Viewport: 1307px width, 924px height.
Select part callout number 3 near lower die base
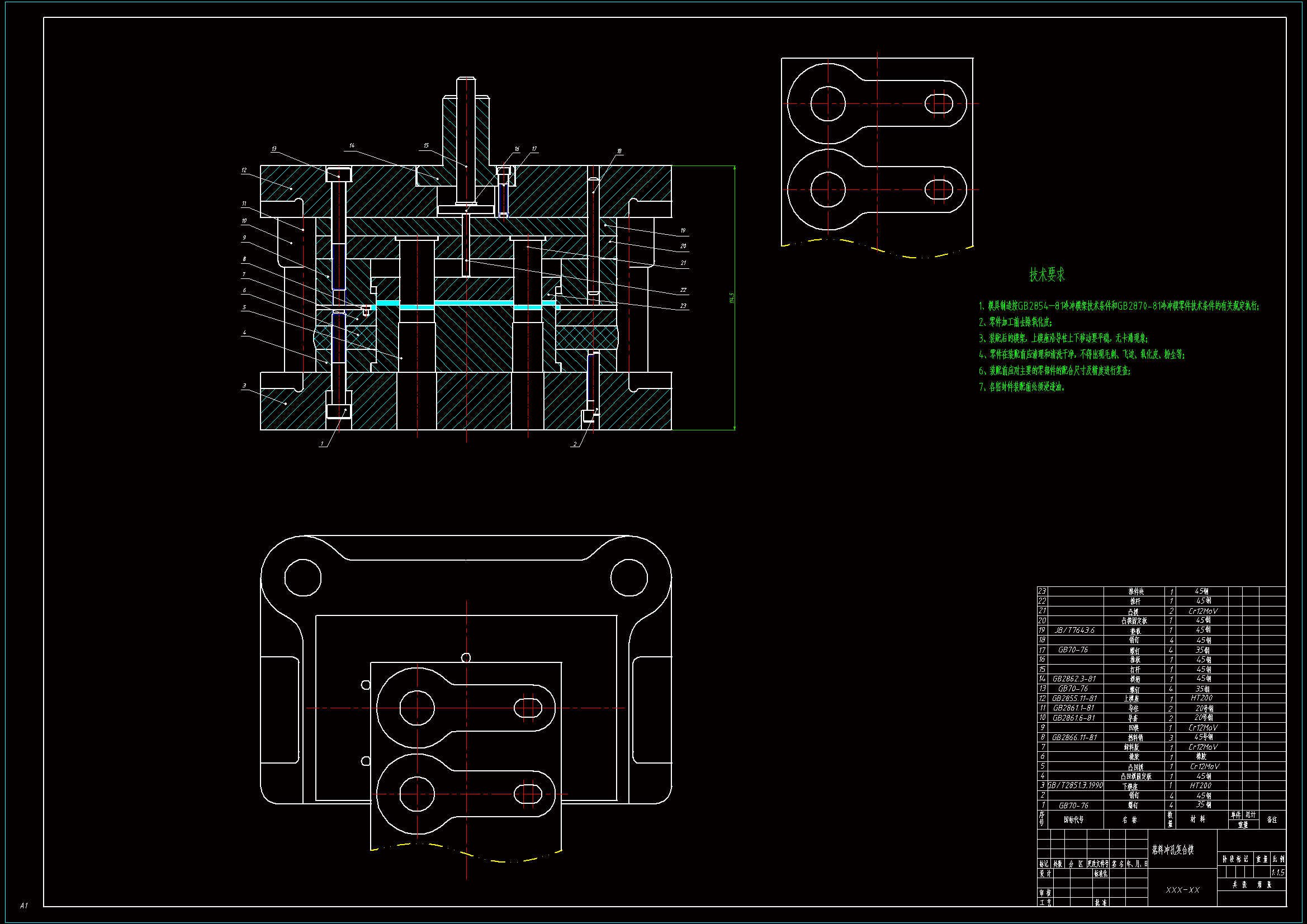pyautogui.click(x=245, y=386)
